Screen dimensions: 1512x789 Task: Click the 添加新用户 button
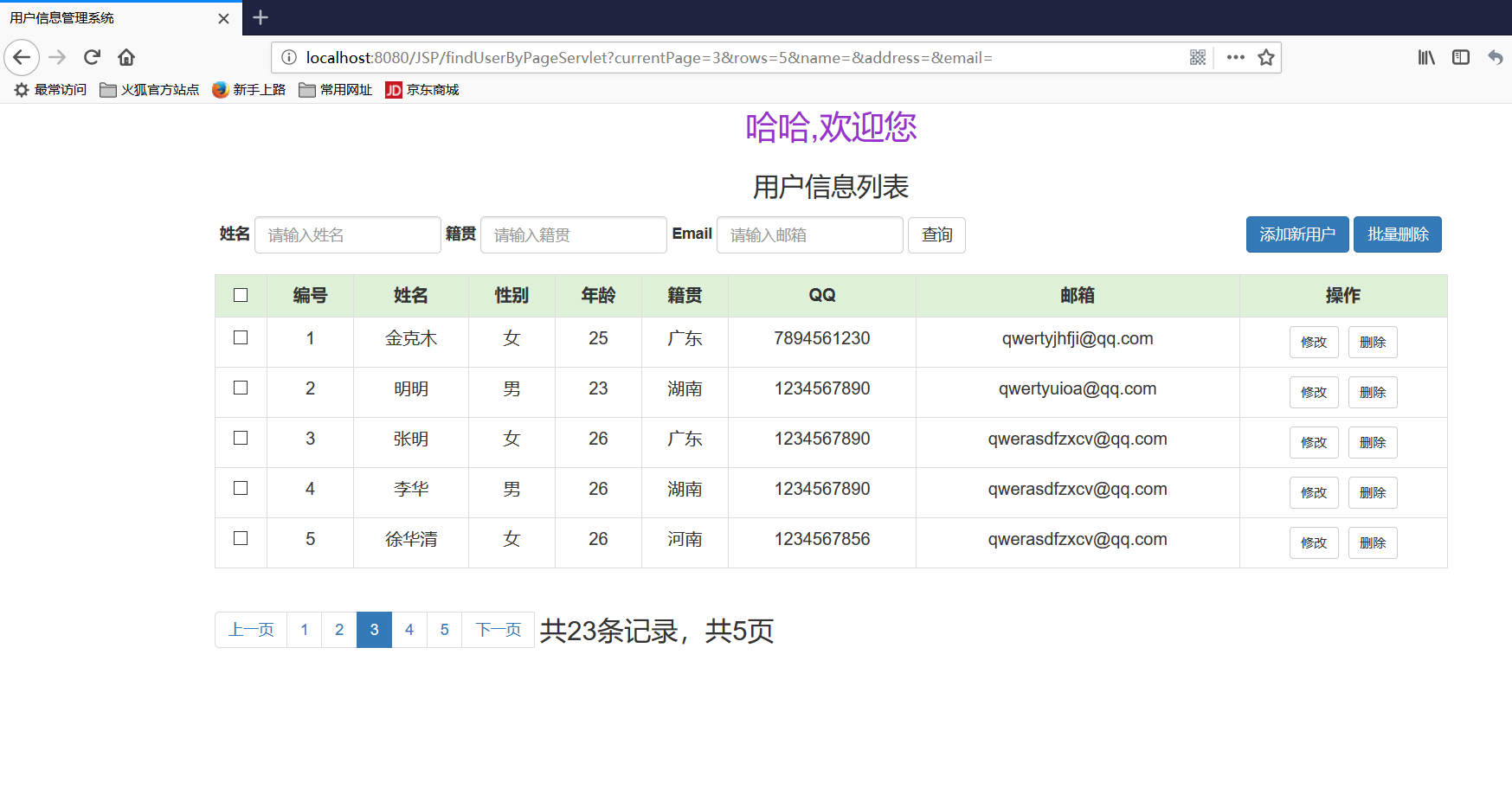coord(1296,234)
